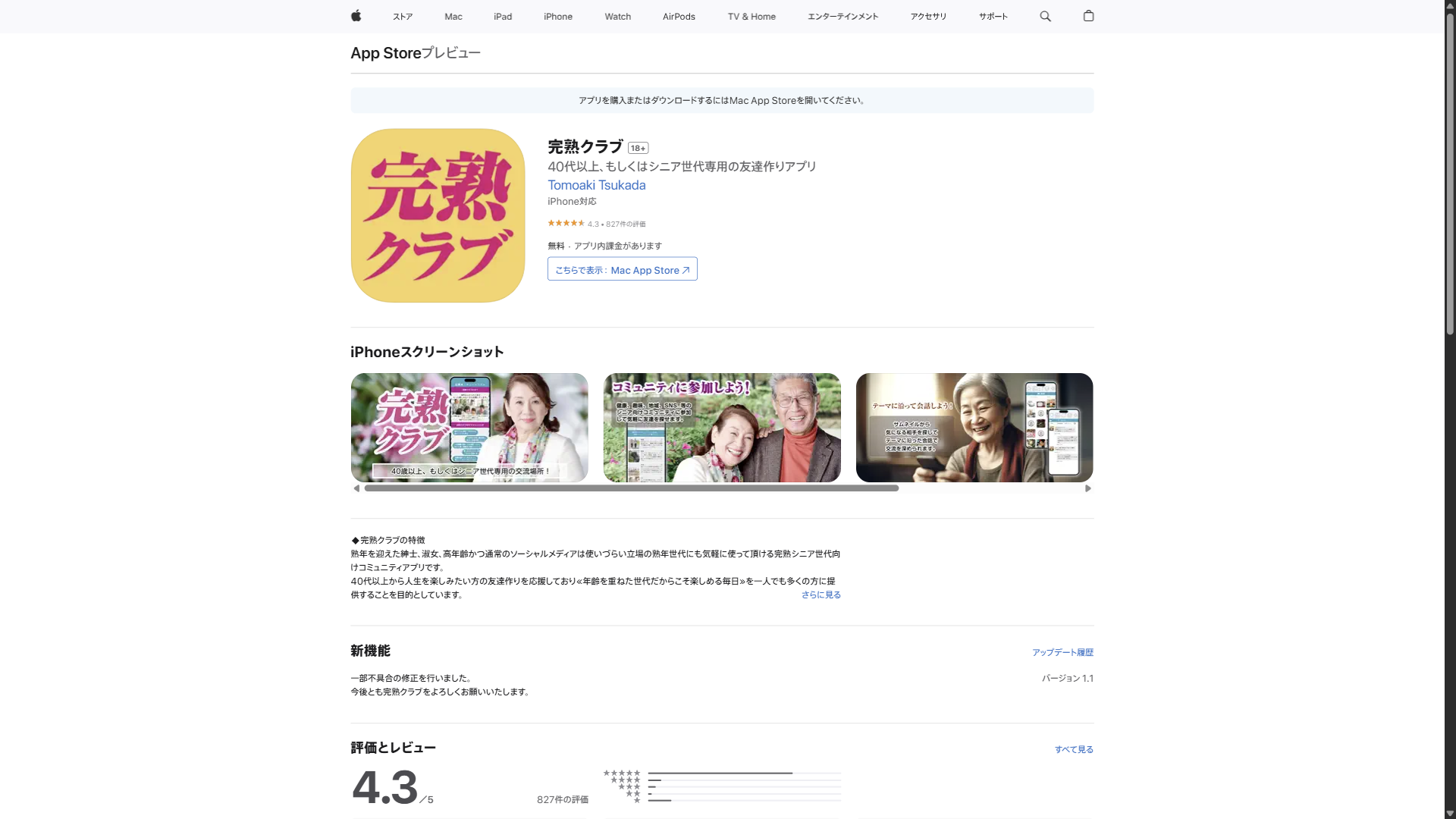The height and width of the screenshot is (819, 1456).
Task: Open the サポート menu item
Action: click(x=993, y=16)
